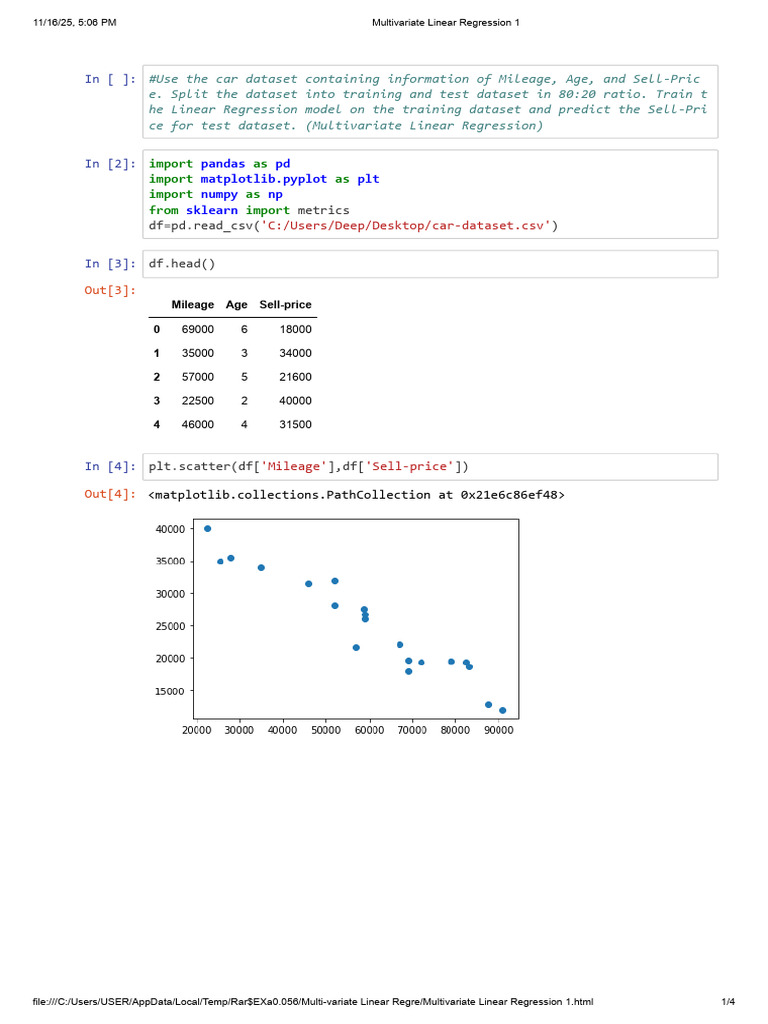Click the row index 4 in the dataframe
Image resolution: width=768 pixels, height=1024 pixels.
tap(157, 425)
